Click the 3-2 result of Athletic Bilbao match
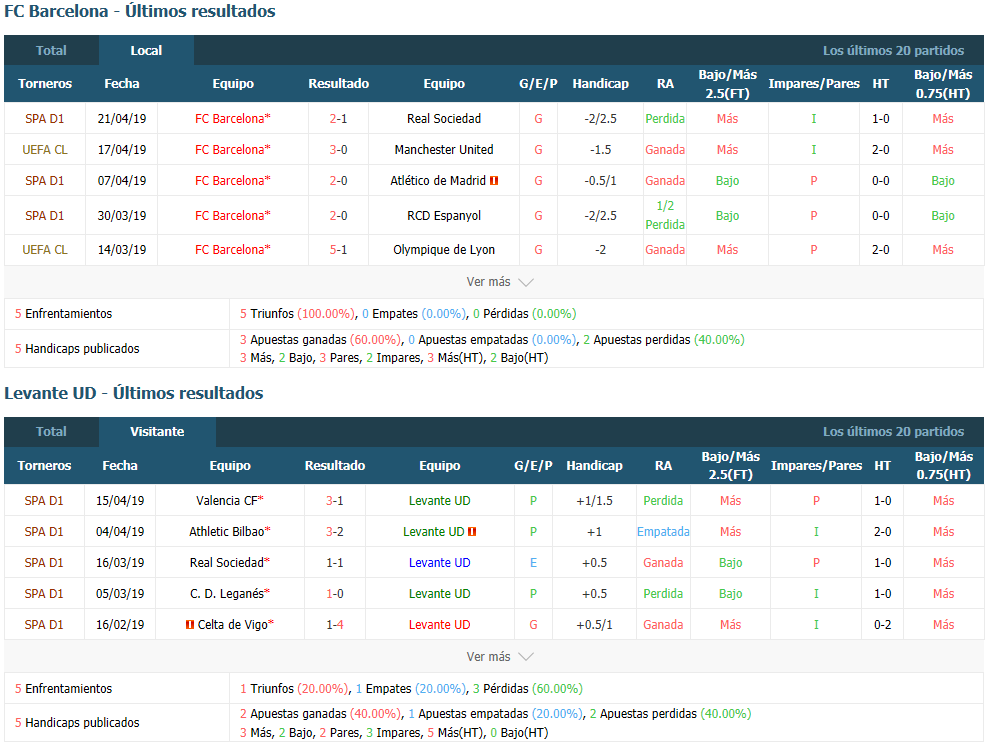The width and height of the screenshot is (989, 745). [334, 532]
